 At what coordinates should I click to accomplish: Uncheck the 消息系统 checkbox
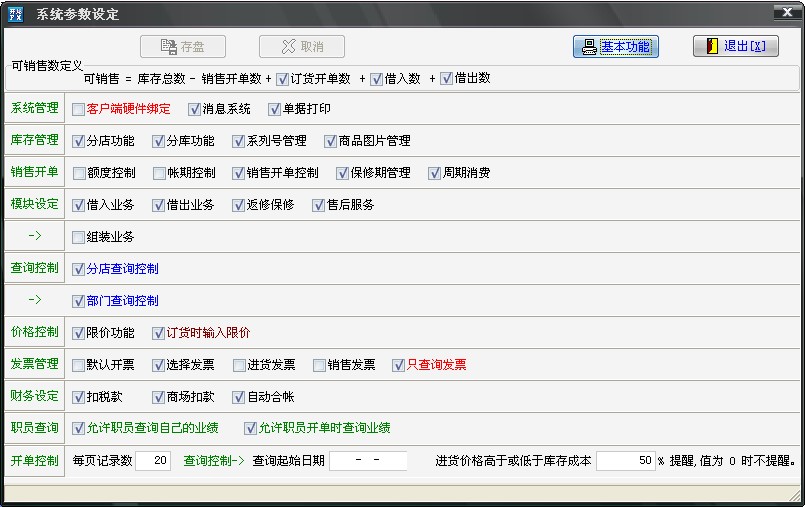click(194, 109)
